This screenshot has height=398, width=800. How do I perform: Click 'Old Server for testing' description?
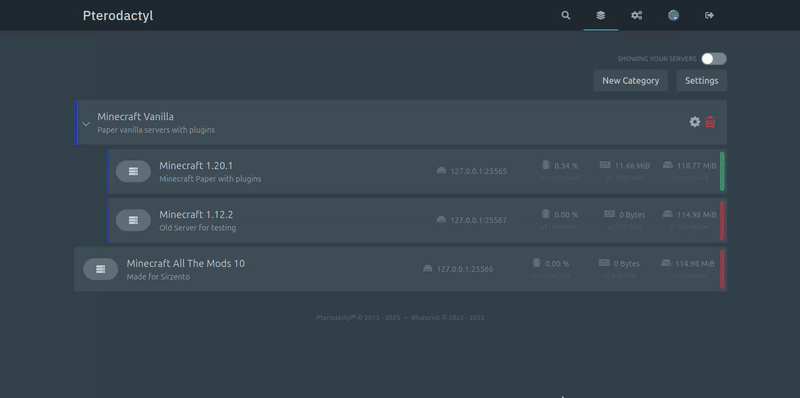197,228
